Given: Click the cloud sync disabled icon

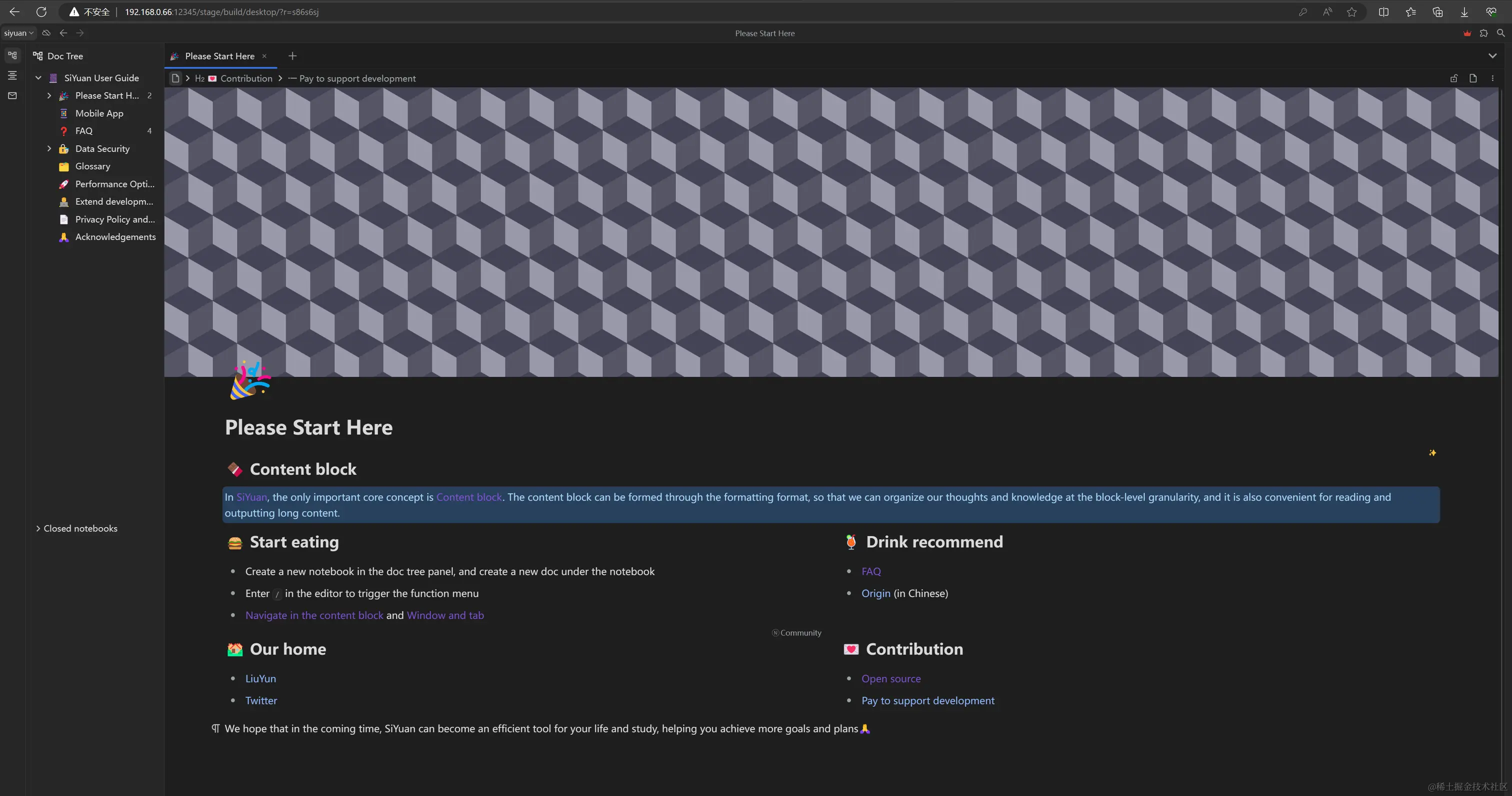Looking at the screenshot, I should [46, 33].
